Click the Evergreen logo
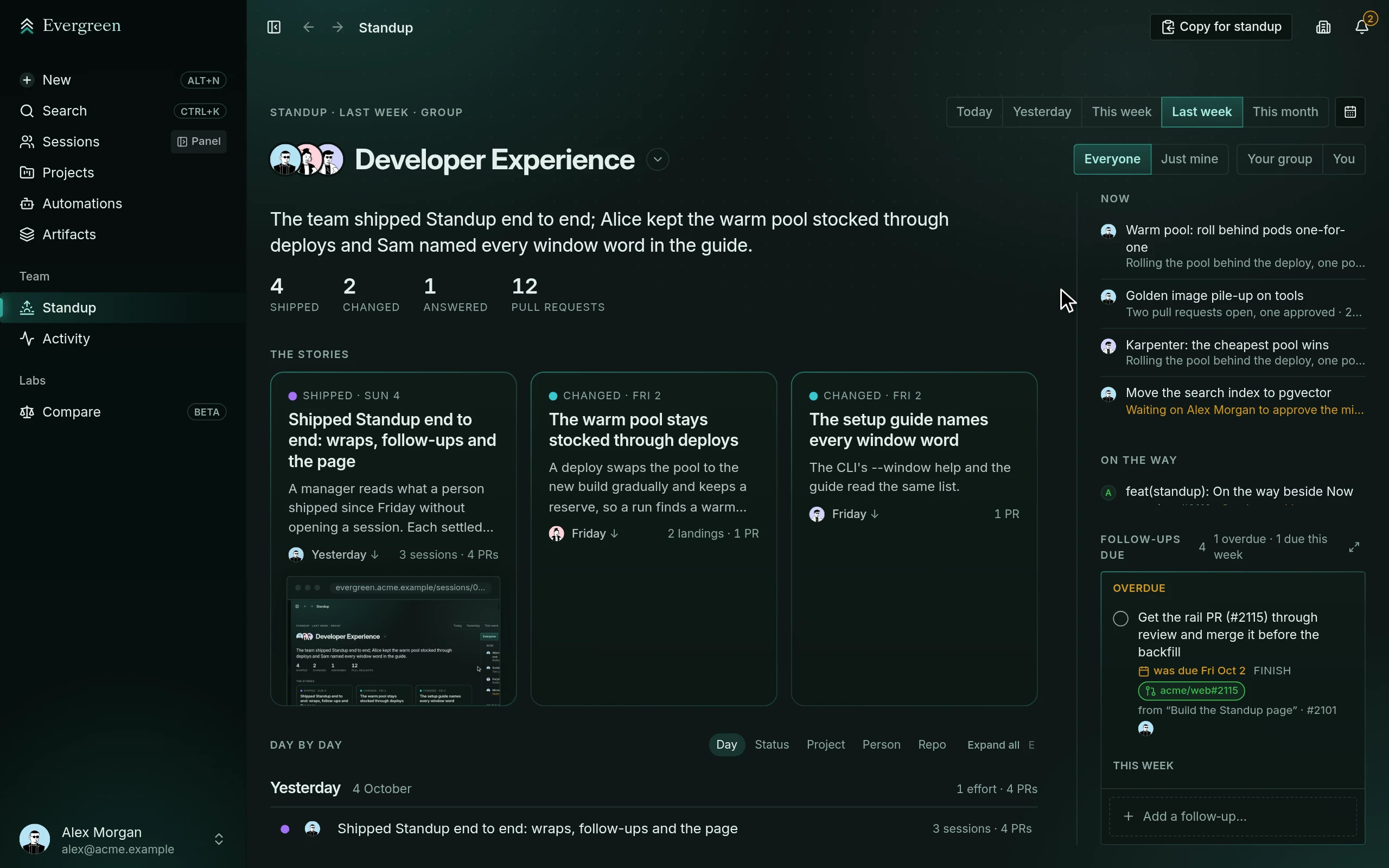The height and width of the screenshot is (868, 1389). (70, 26)
